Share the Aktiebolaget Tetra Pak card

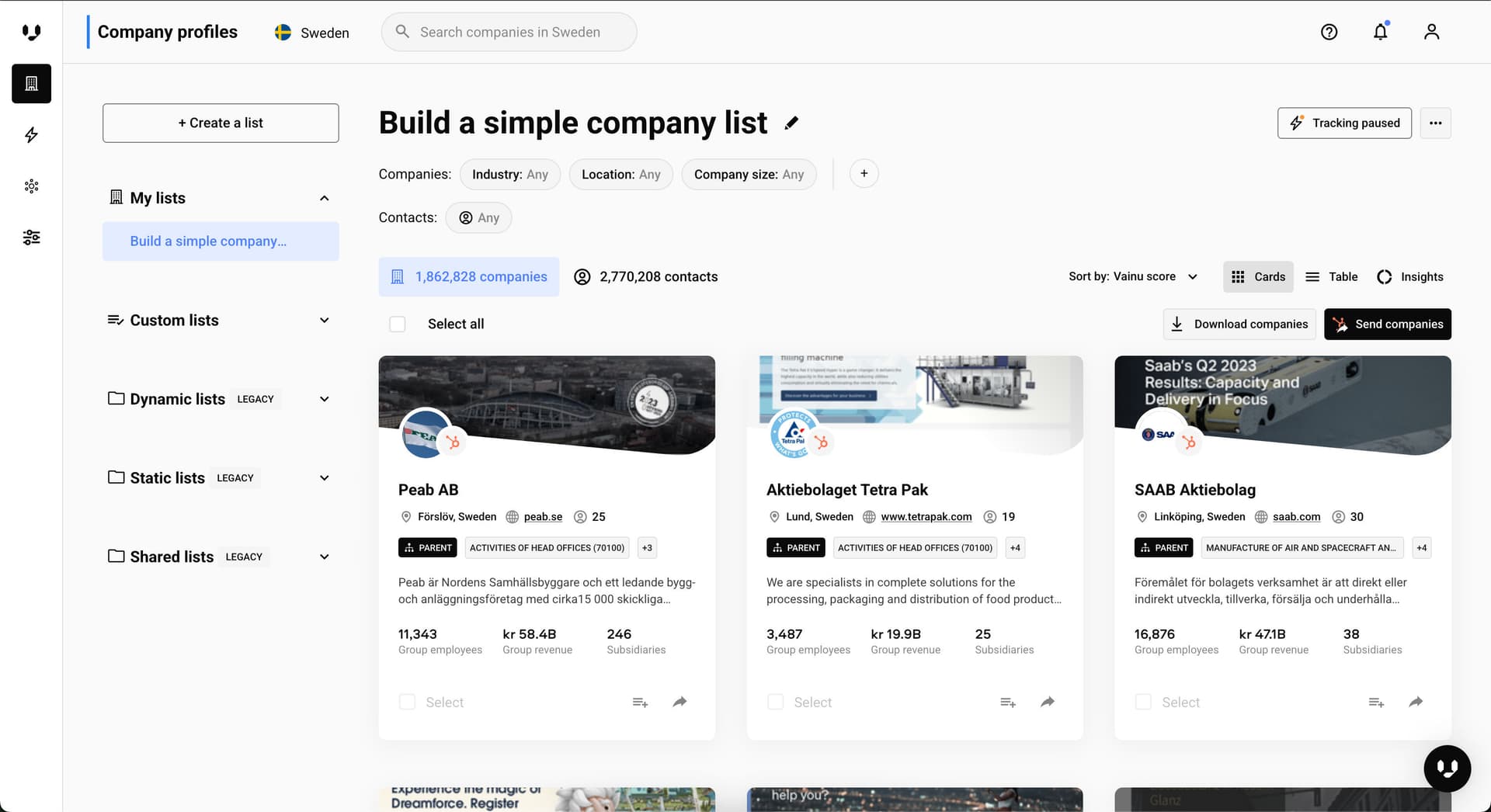[x=1048, y=702]
